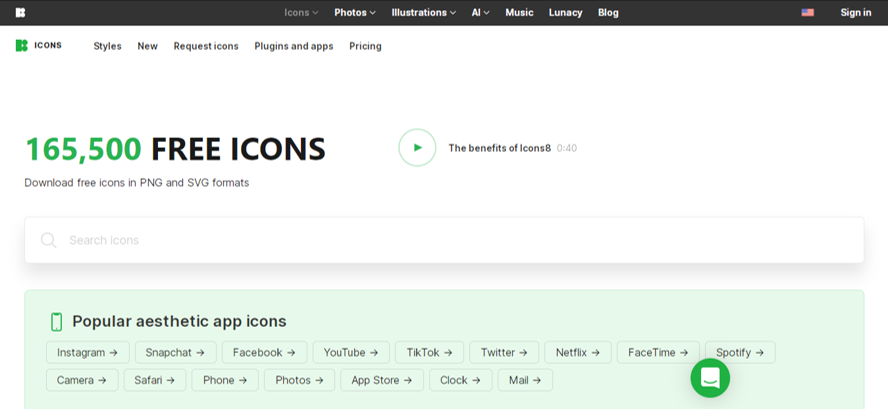Open the Music page
Viewport: 888px width, 409px height.
[x=519, y=12]
